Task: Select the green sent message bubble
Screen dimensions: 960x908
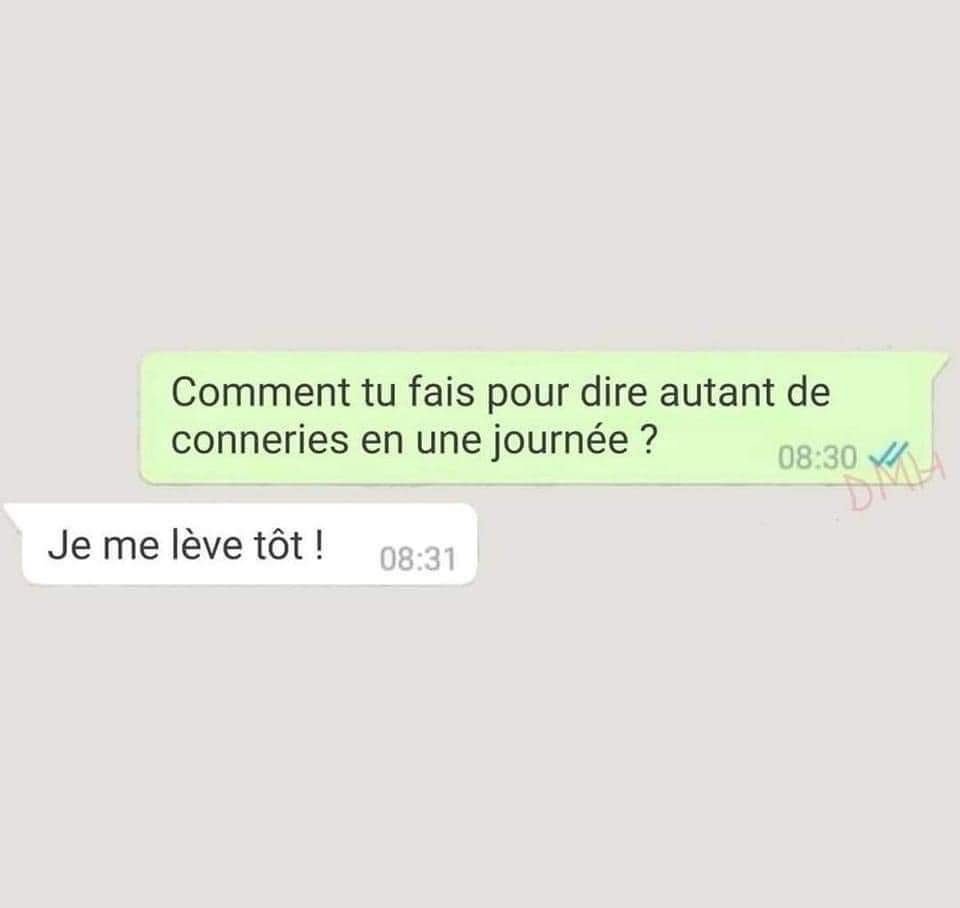Action: pyautogui.click(x=545, y=418)
